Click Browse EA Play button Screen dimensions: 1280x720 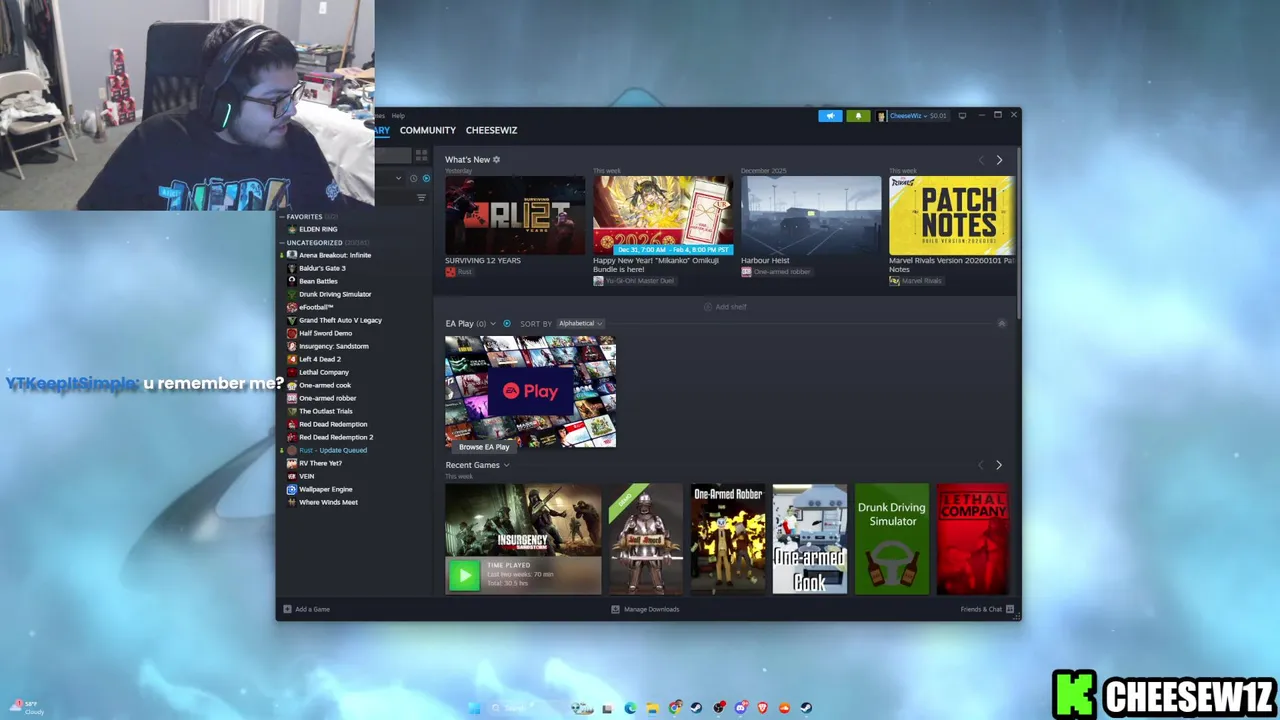pos(484,446)
